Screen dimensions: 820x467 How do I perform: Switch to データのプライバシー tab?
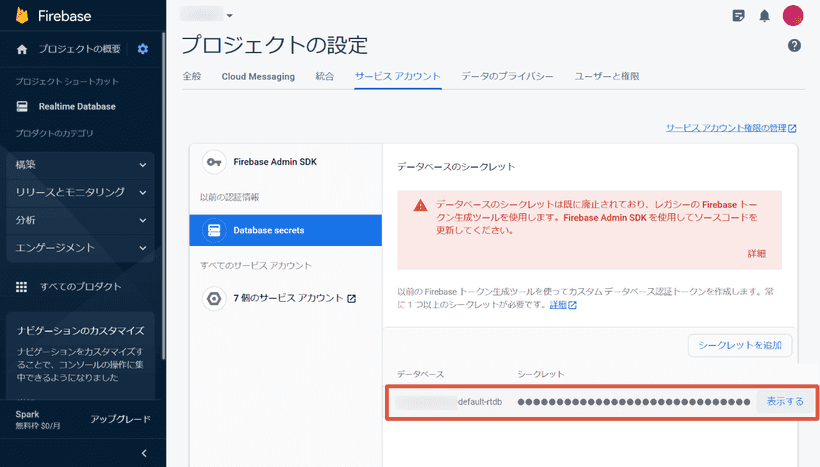coord(507,76)
